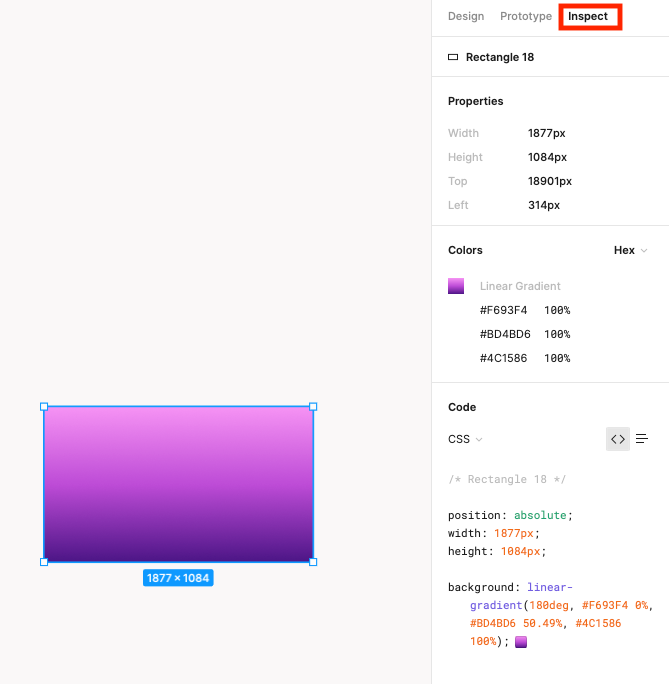Click the Linear Gradient label
This screenshot has width=669, height=684.
[x=520, y=286]
